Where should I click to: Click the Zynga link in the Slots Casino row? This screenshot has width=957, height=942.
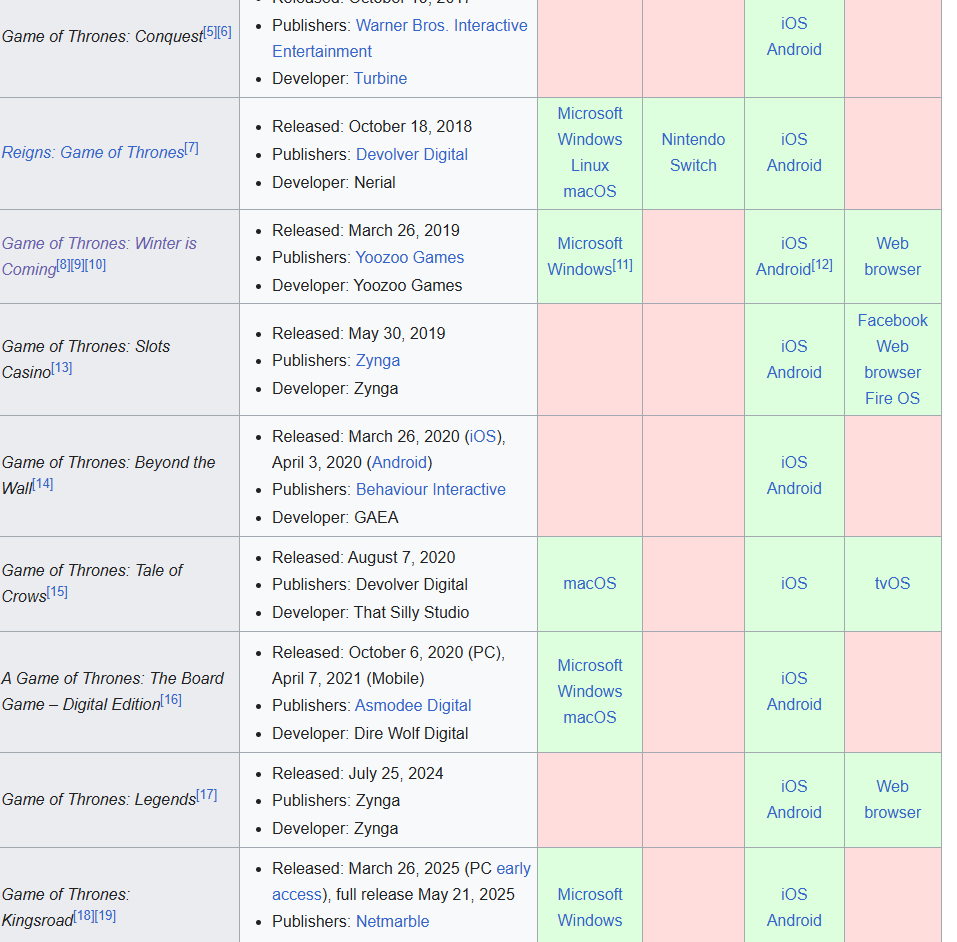pyautogui.click(x=378, y=361)
